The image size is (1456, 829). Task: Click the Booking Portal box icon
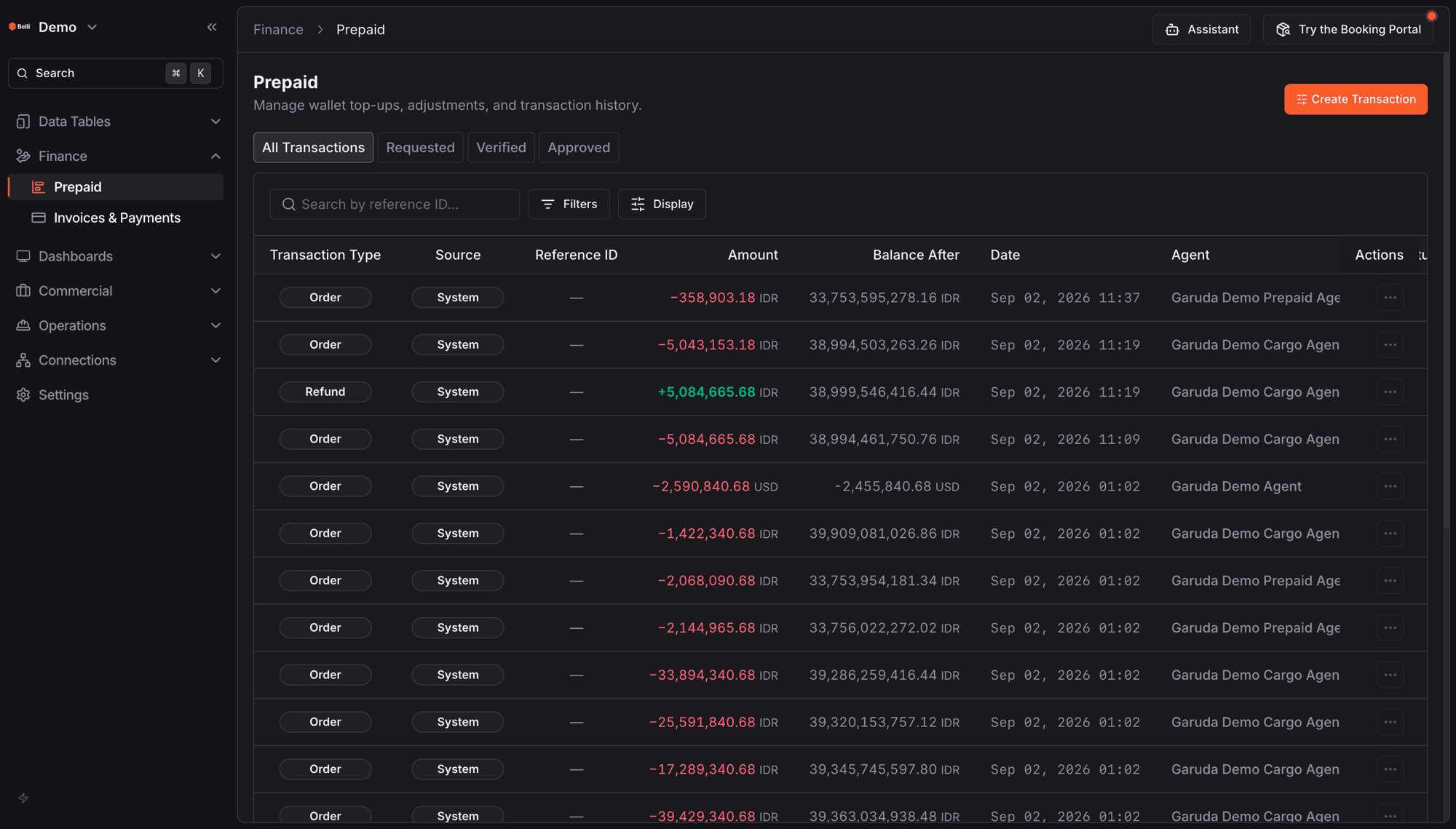pos(1283,29)
